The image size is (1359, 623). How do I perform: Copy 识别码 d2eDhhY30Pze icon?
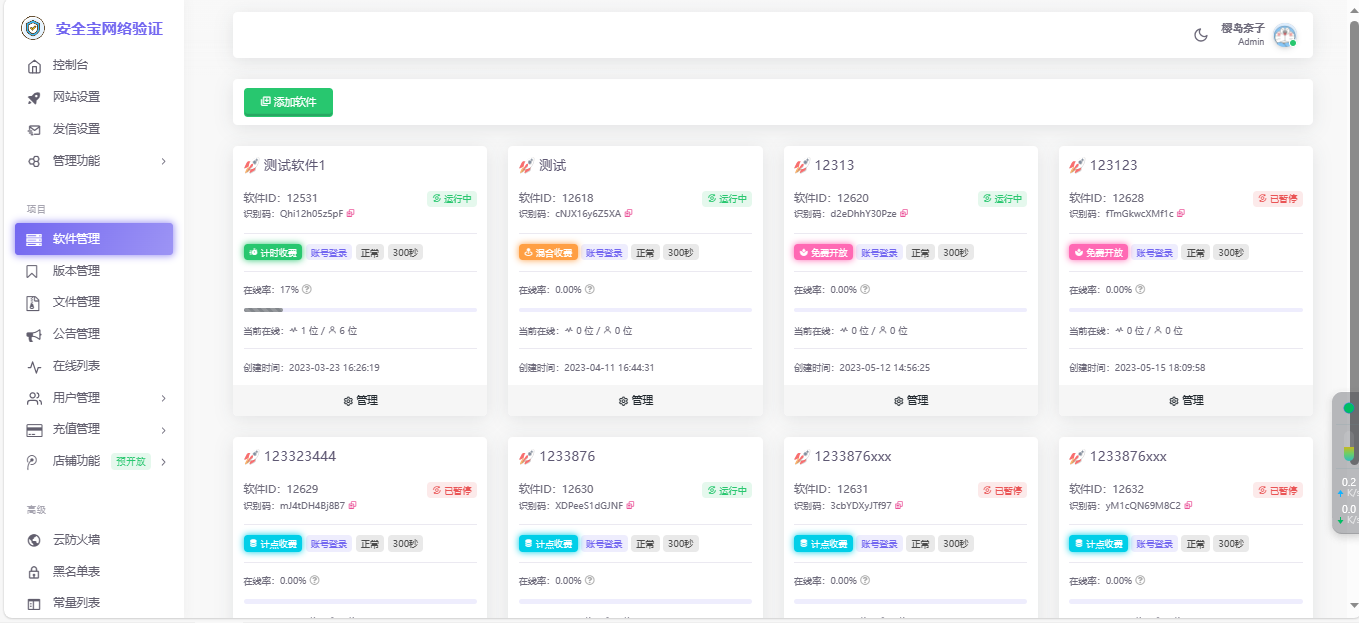(x=904, y=213)
